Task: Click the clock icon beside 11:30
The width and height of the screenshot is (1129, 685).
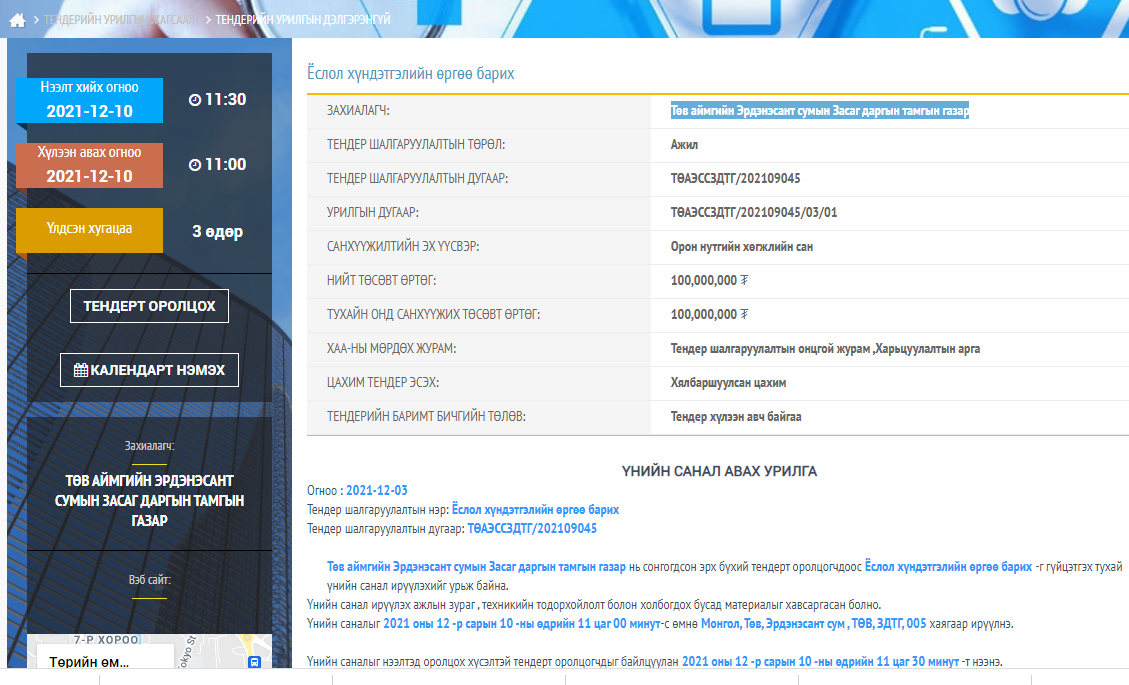Action: [x=195, y=100]
